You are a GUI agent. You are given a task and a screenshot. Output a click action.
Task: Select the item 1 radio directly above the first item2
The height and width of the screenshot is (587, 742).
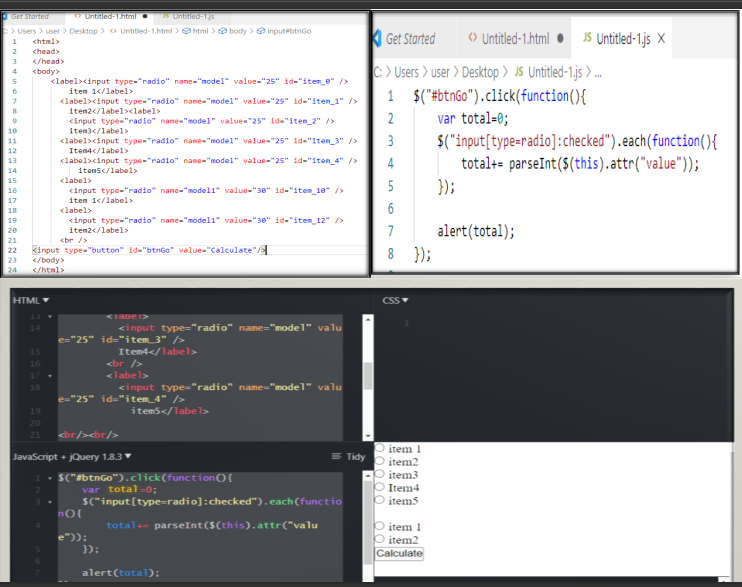(x=380, y=448)
